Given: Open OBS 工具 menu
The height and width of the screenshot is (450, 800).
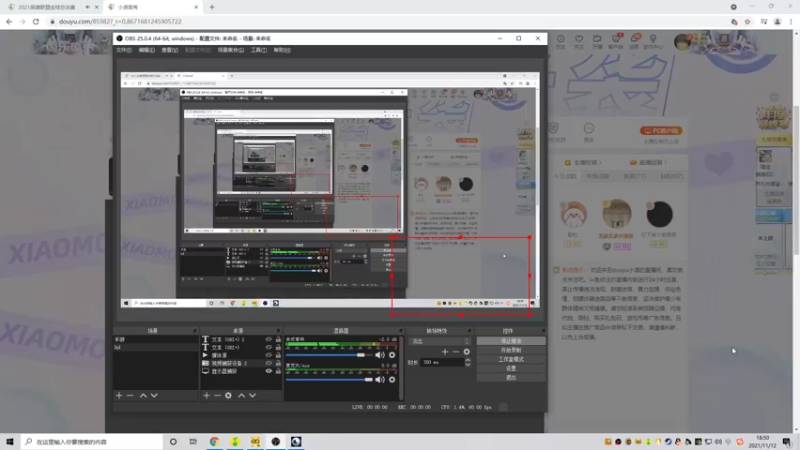Looking at the screenshot, I should 259,50.
